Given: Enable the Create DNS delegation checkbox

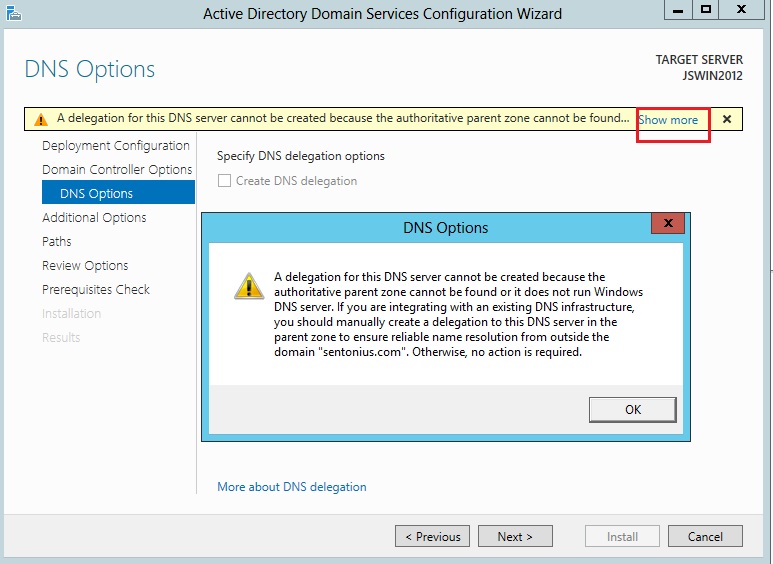Looking at the screenshot, I should click(224, 181).
